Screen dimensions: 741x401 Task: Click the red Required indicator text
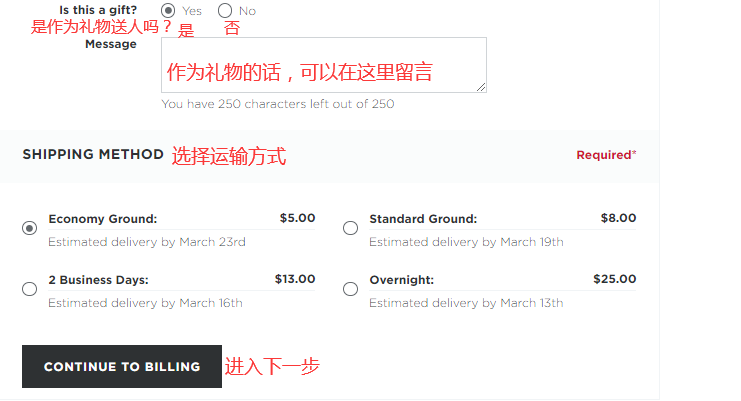(606, 155)
